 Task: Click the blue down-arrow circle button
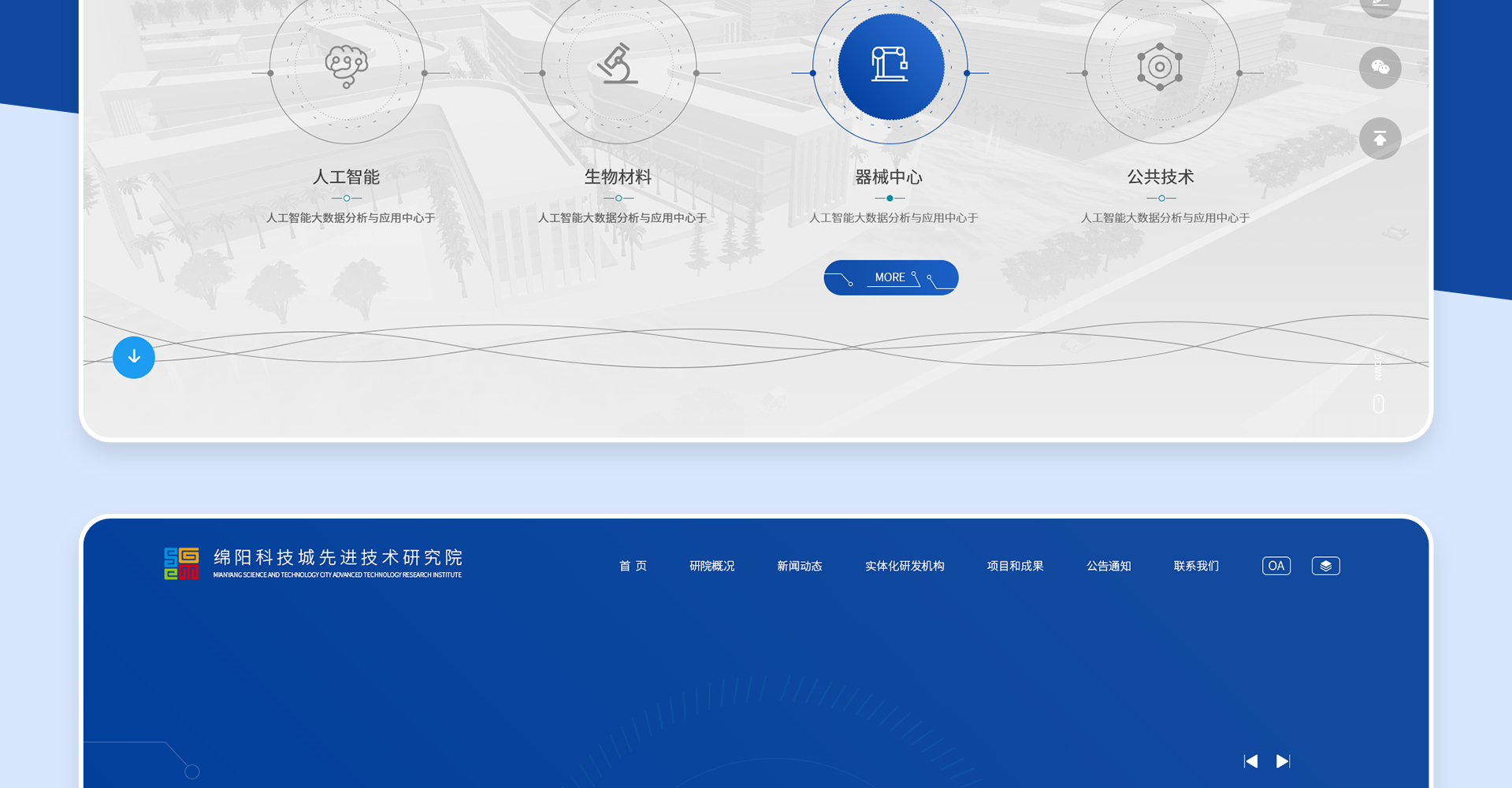click(x=134, y=357)
